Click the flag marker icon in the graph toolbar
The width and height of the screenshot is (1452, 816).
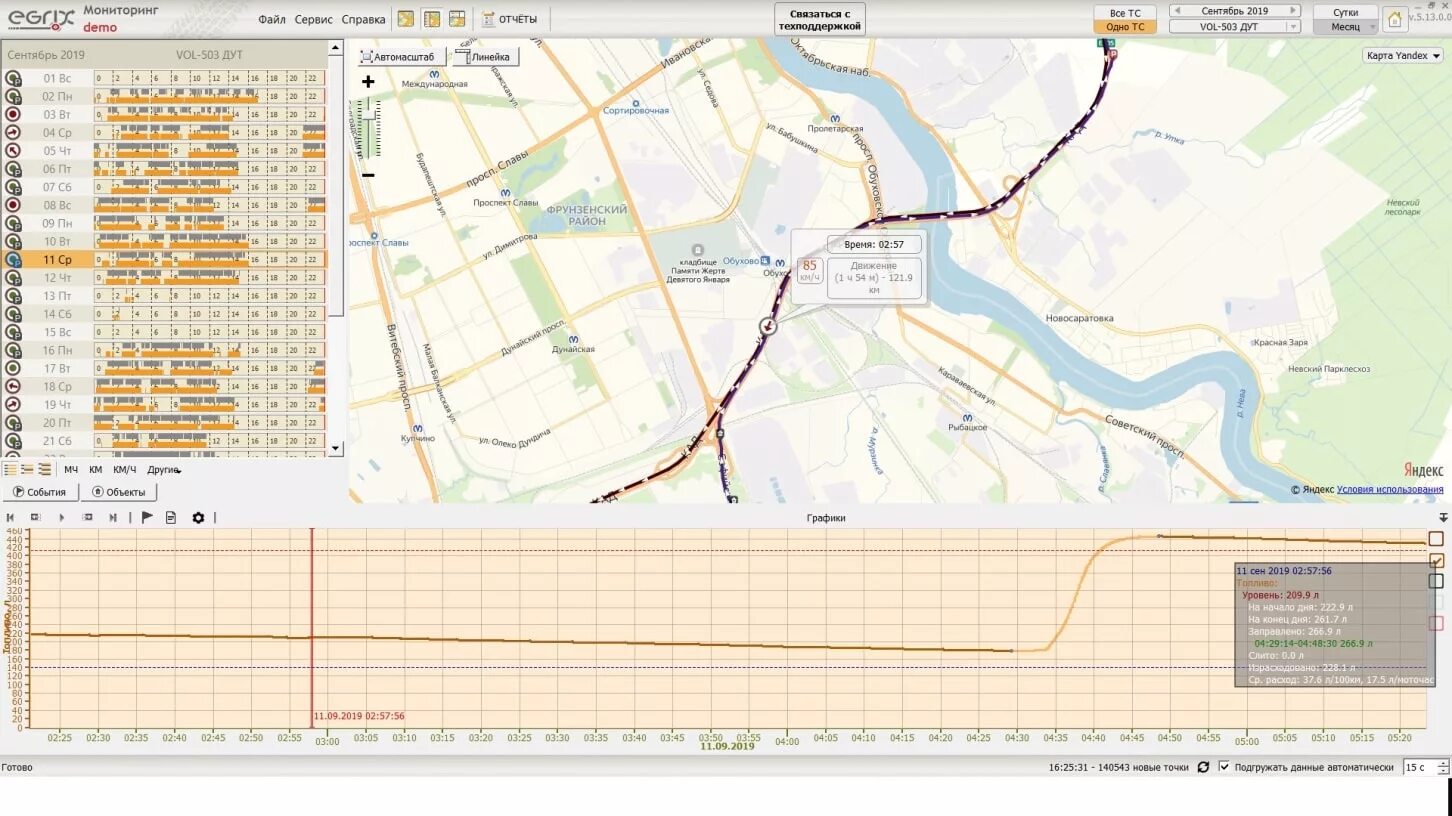tap(147, 517)
